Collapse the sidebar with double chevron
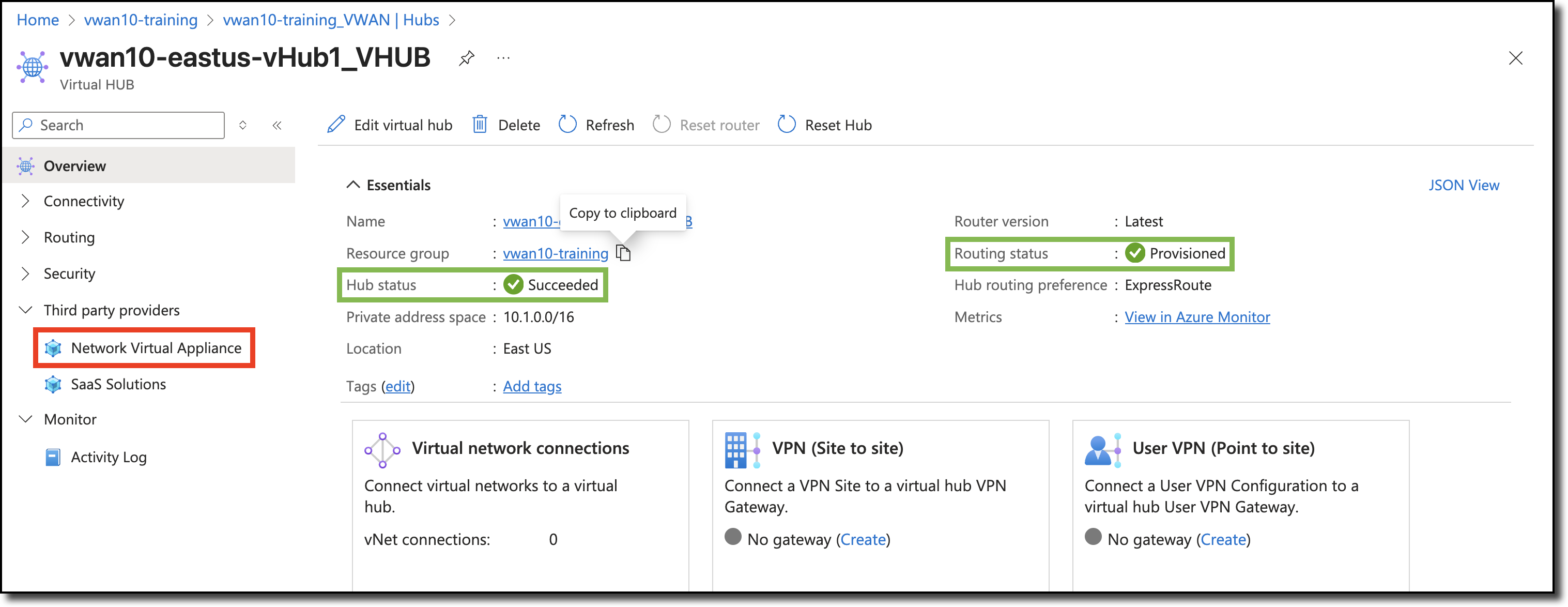 (x=277, y=126)
